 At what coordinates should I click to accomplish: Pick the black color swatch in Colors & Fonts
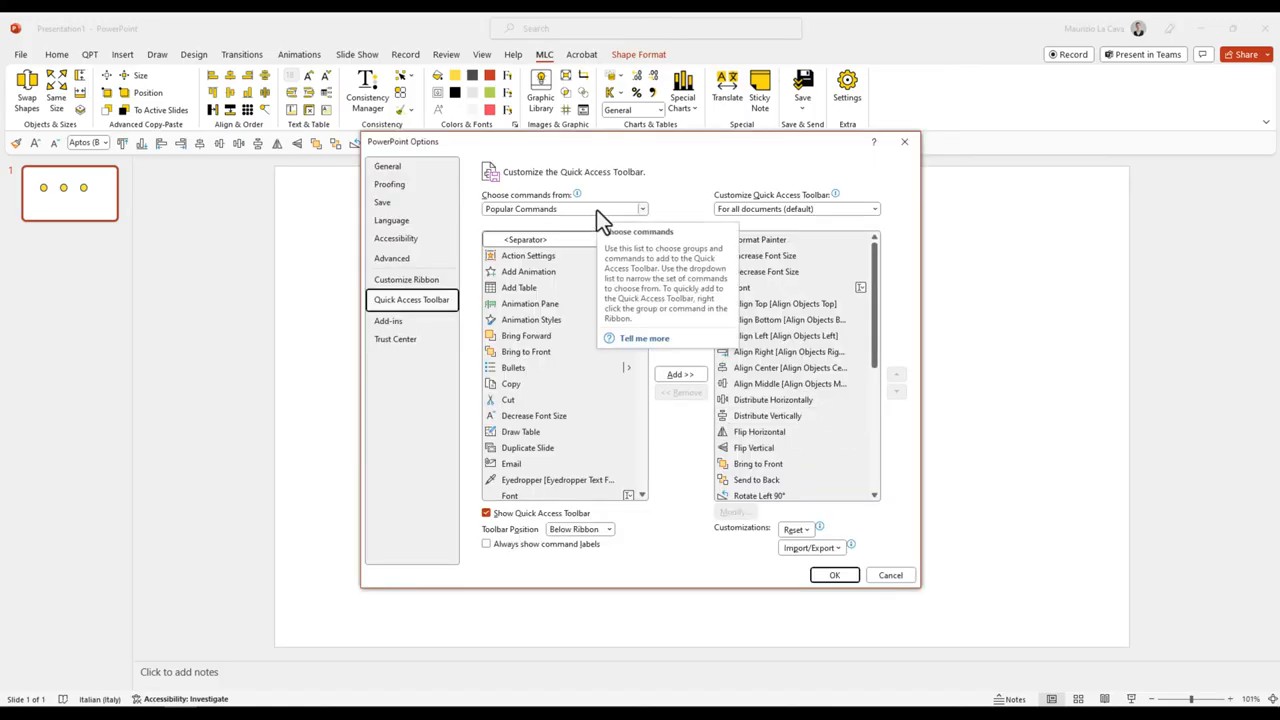[x=455, y=93]
